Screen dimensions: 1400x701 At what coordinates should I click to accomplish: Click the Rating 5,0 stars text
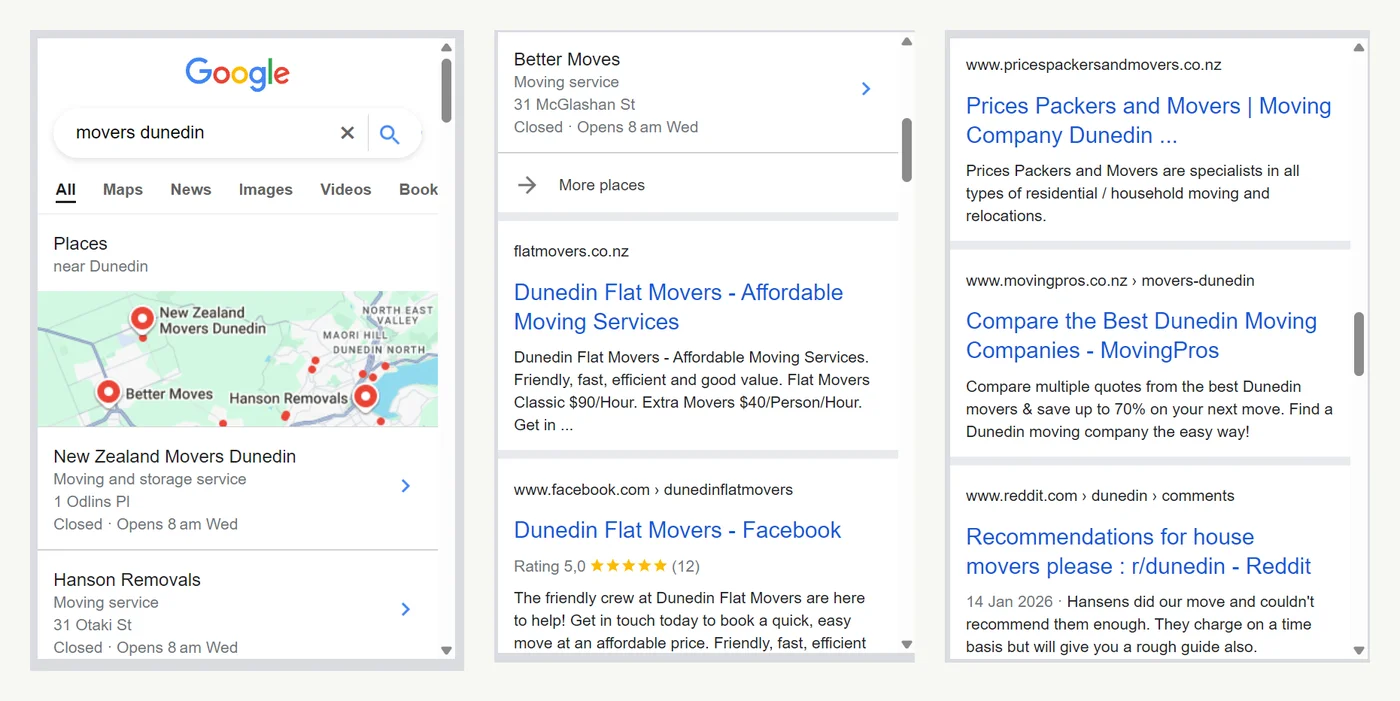point(607,566)
